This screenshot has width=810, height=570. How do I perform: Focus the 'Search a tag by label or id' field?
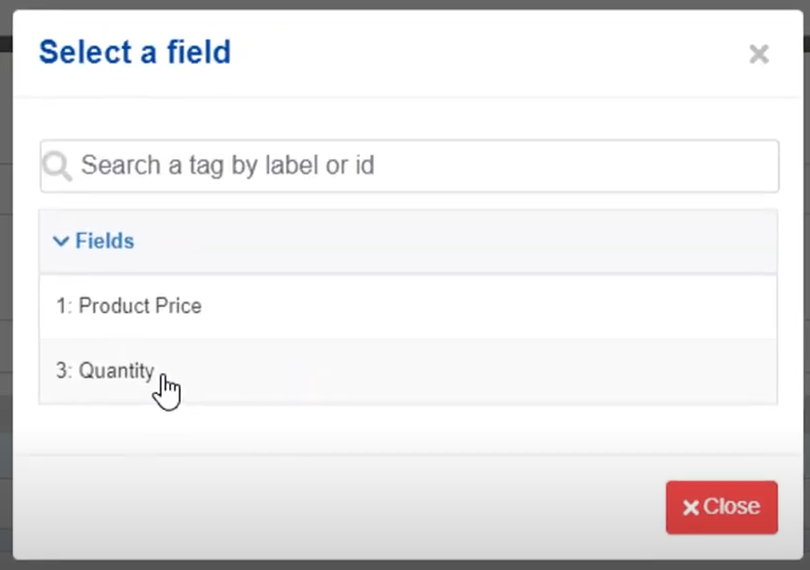[409, 166]
